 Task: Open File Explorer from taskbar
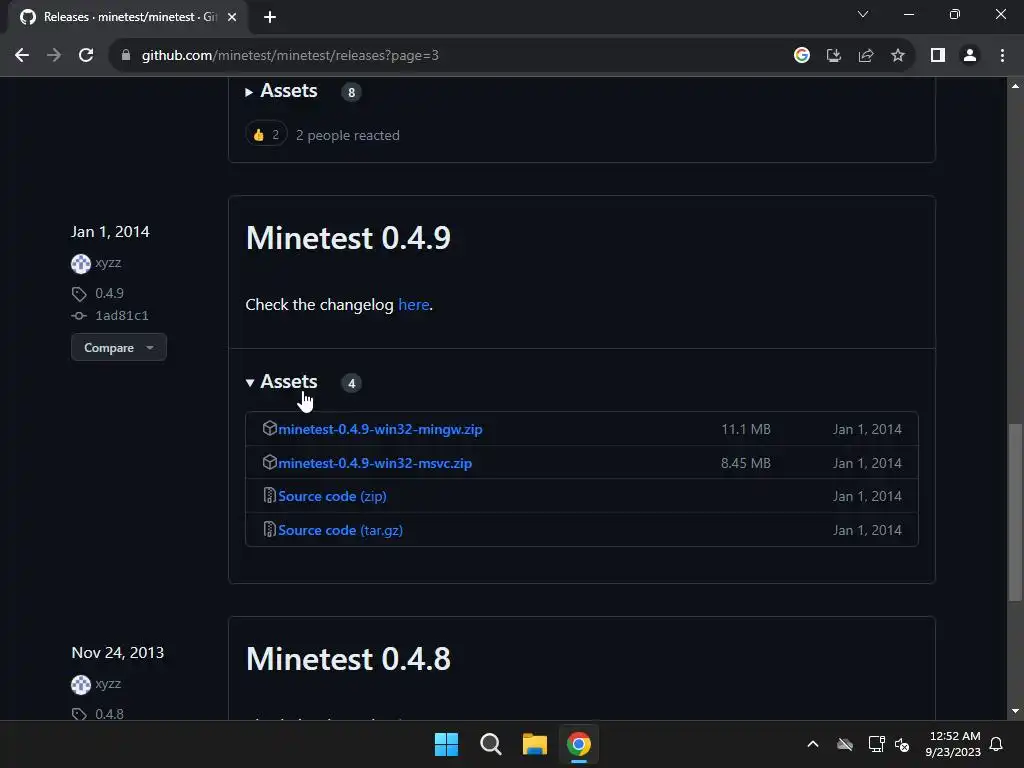pyautogui.click(x=535, y=744)
